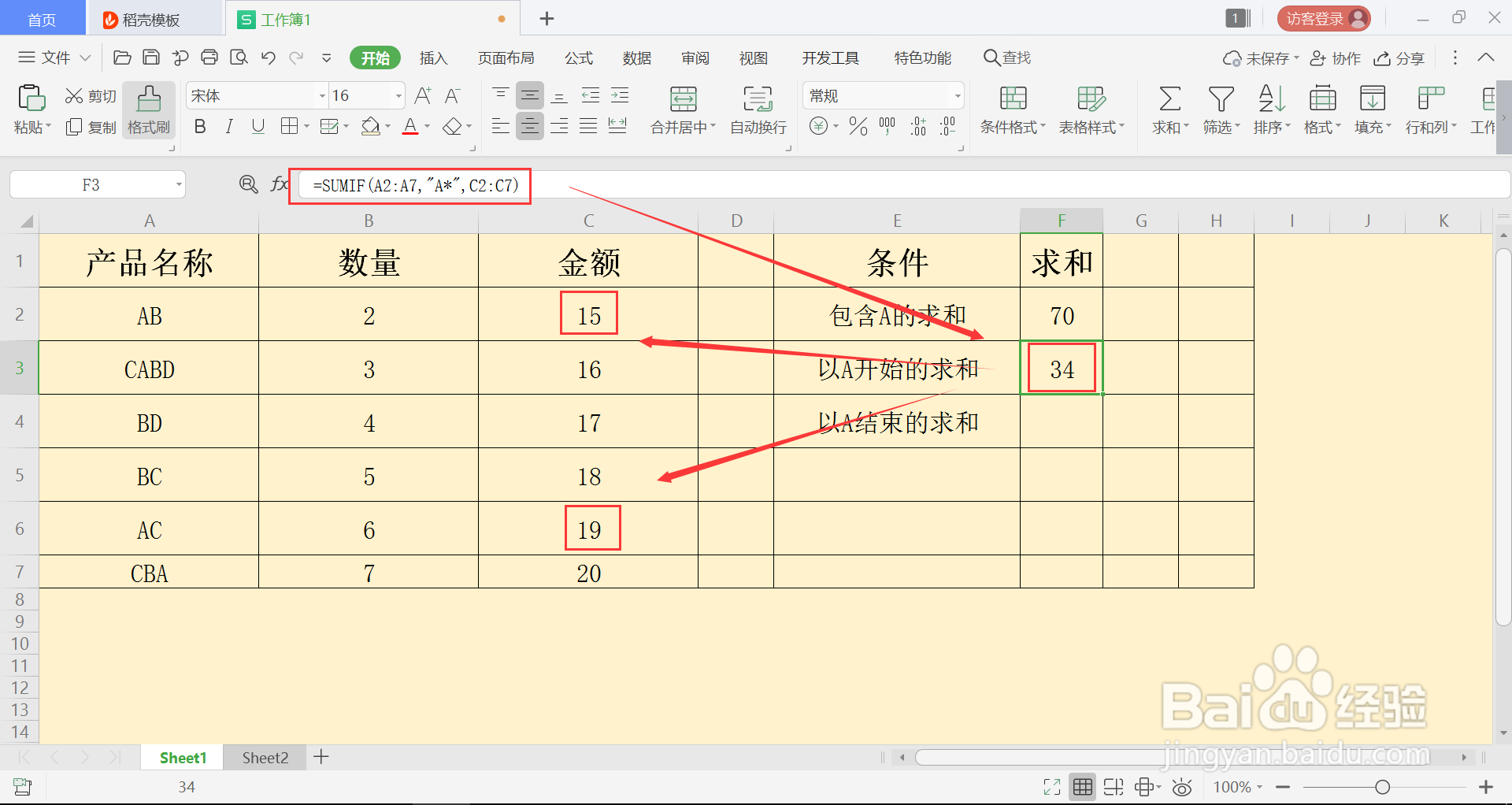
Task: Click the fill color bucket swatch
Action: tap(370, 126)
